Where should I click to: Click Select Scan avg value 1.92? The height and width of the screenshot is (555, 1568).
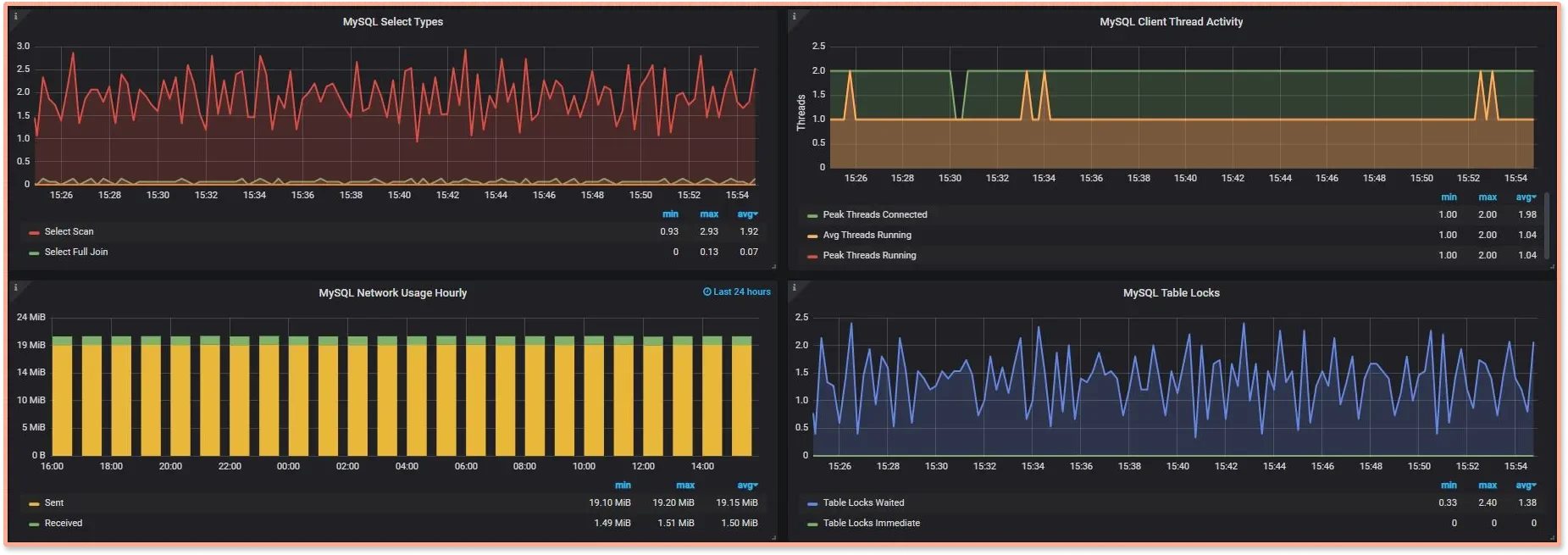[749, 231]
